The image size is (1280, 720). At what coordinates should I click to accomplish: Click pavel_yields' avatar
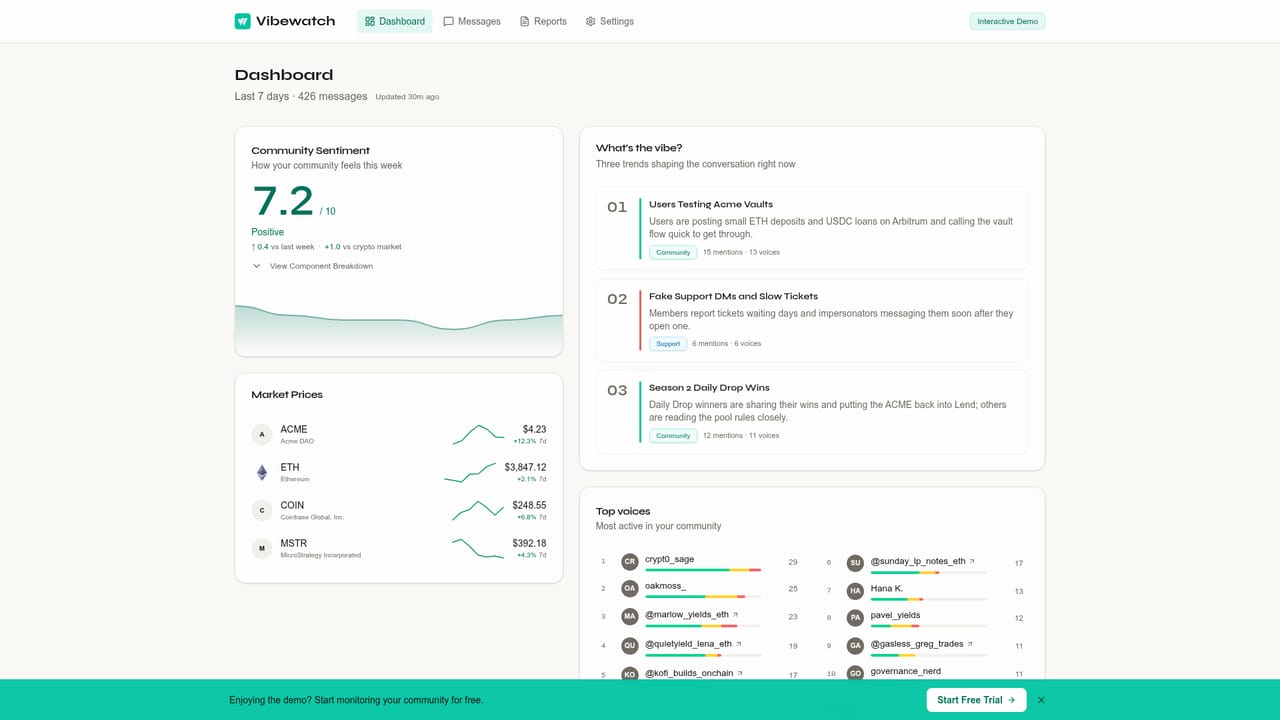tap(855, 618)
